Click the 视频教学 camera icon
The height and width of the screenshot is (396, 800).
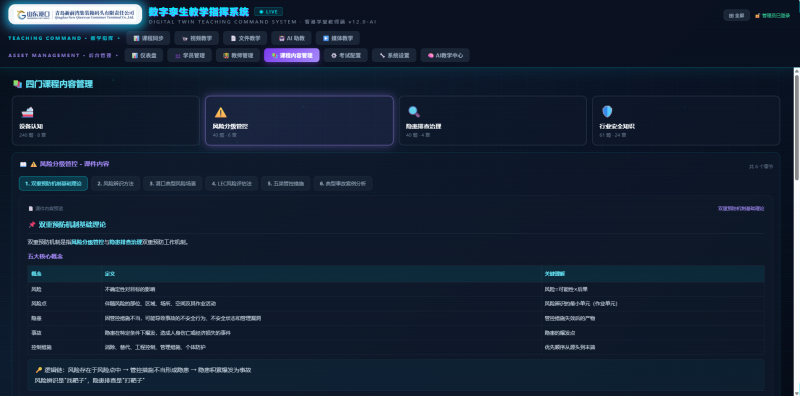tap(184, 38)
